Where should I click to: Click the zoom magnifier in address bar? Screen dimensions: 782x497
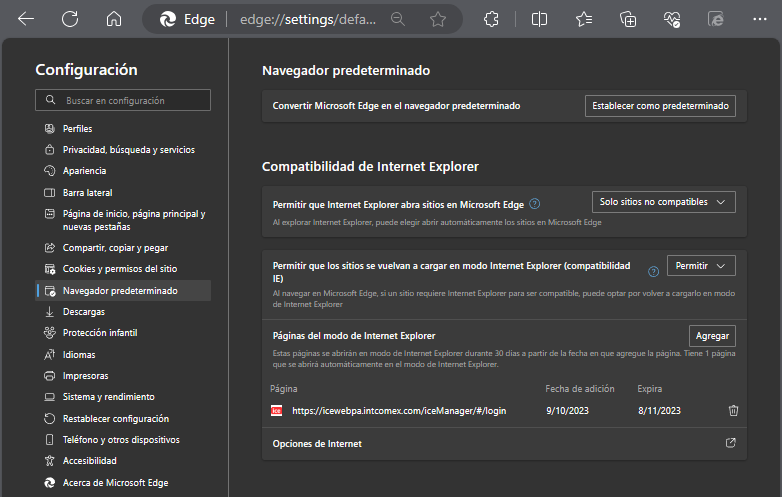397,19
